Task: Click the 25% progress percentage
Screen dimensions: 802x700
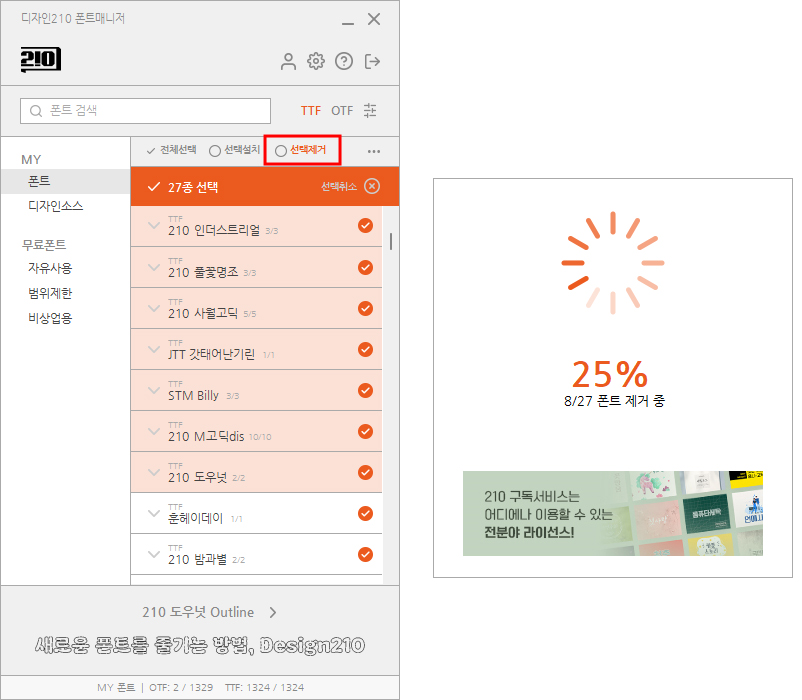Action: pyautogui.click(x=610, y=374)
